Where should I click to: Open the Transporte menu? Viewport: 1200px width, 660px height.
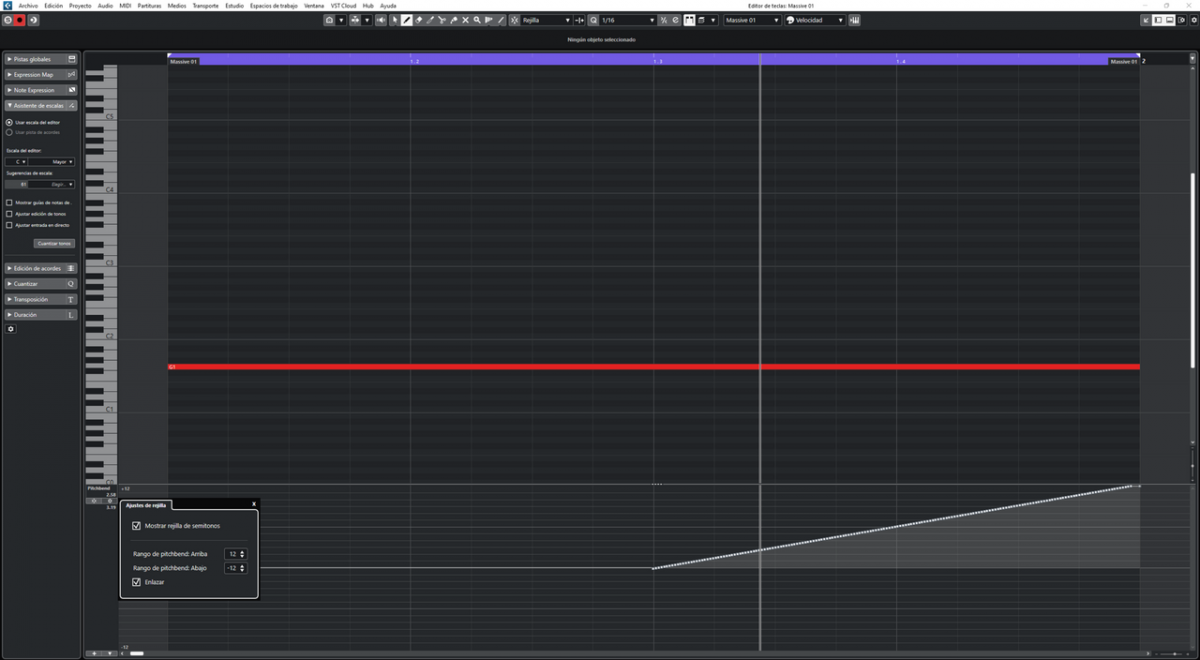click(205, 5)
